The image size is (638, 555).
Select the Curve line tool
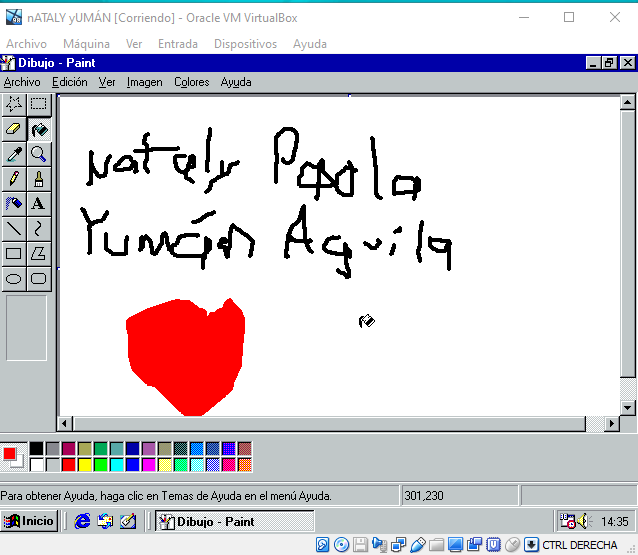38,229
